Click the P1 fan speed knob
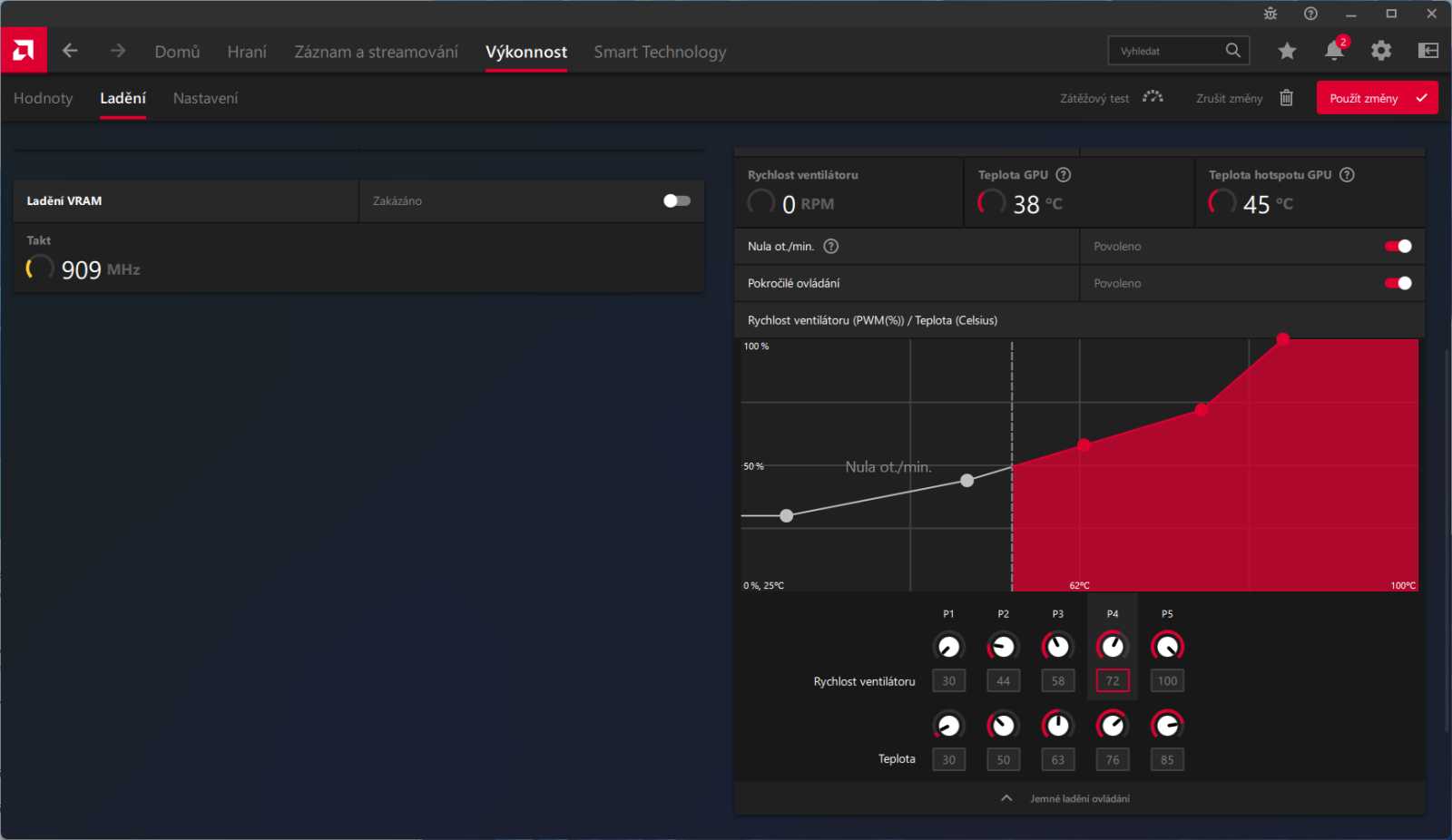The width and height of the screenshot is (1452, 840). click(x=948, y=647)
